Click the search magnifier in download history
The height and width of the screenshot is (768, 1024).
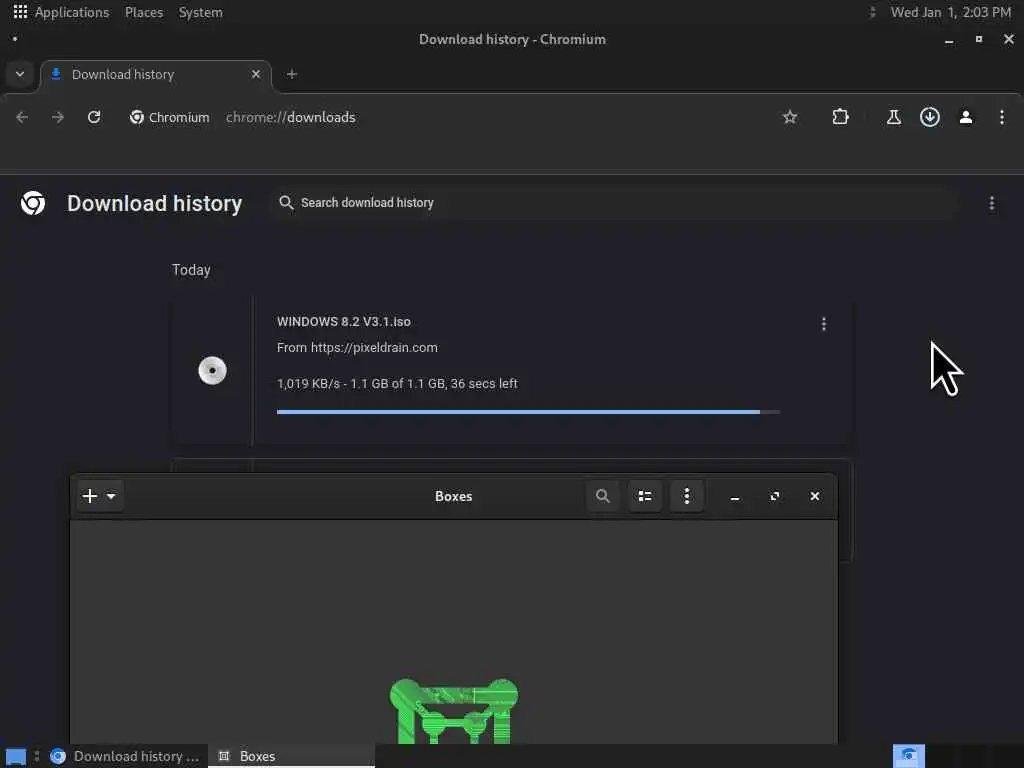tap(286, 203)
